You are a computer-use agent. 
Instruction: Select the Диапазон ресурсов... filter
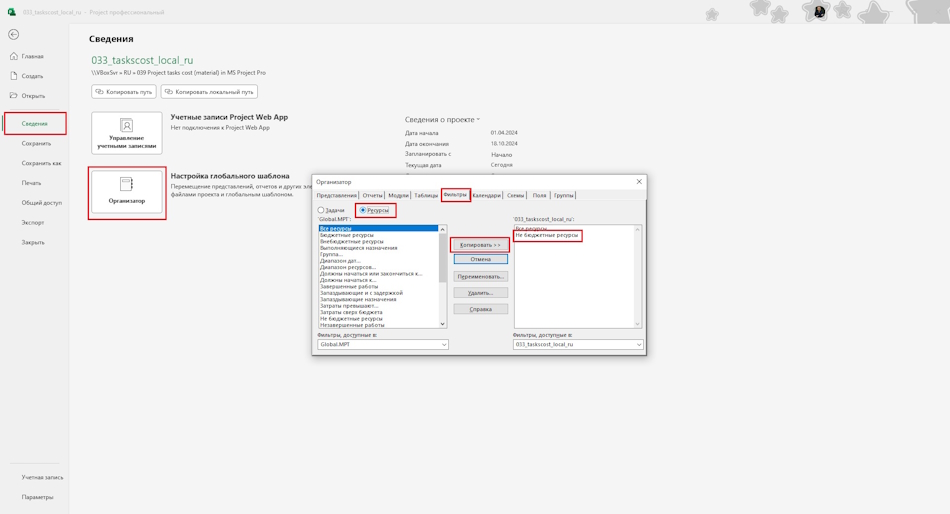point(348,267)
